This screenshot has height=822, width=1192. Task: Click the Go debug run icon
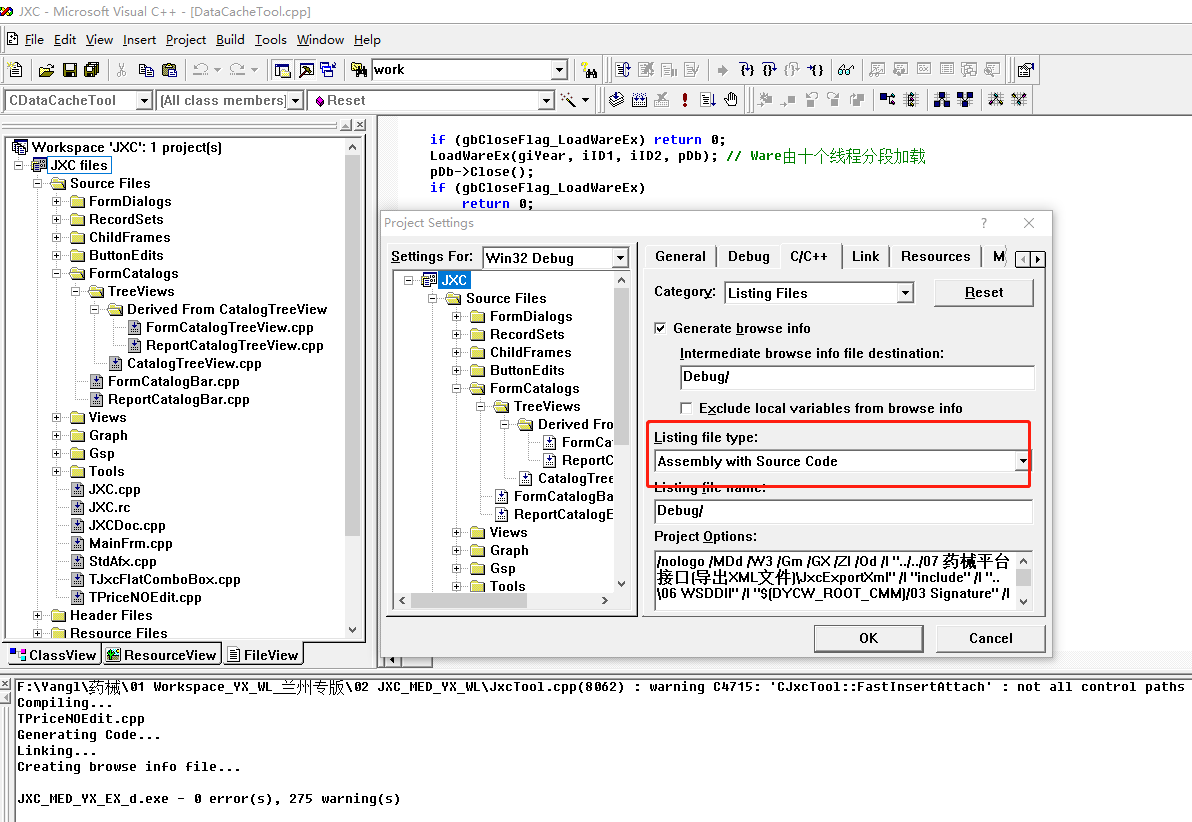tap(708, 100)
